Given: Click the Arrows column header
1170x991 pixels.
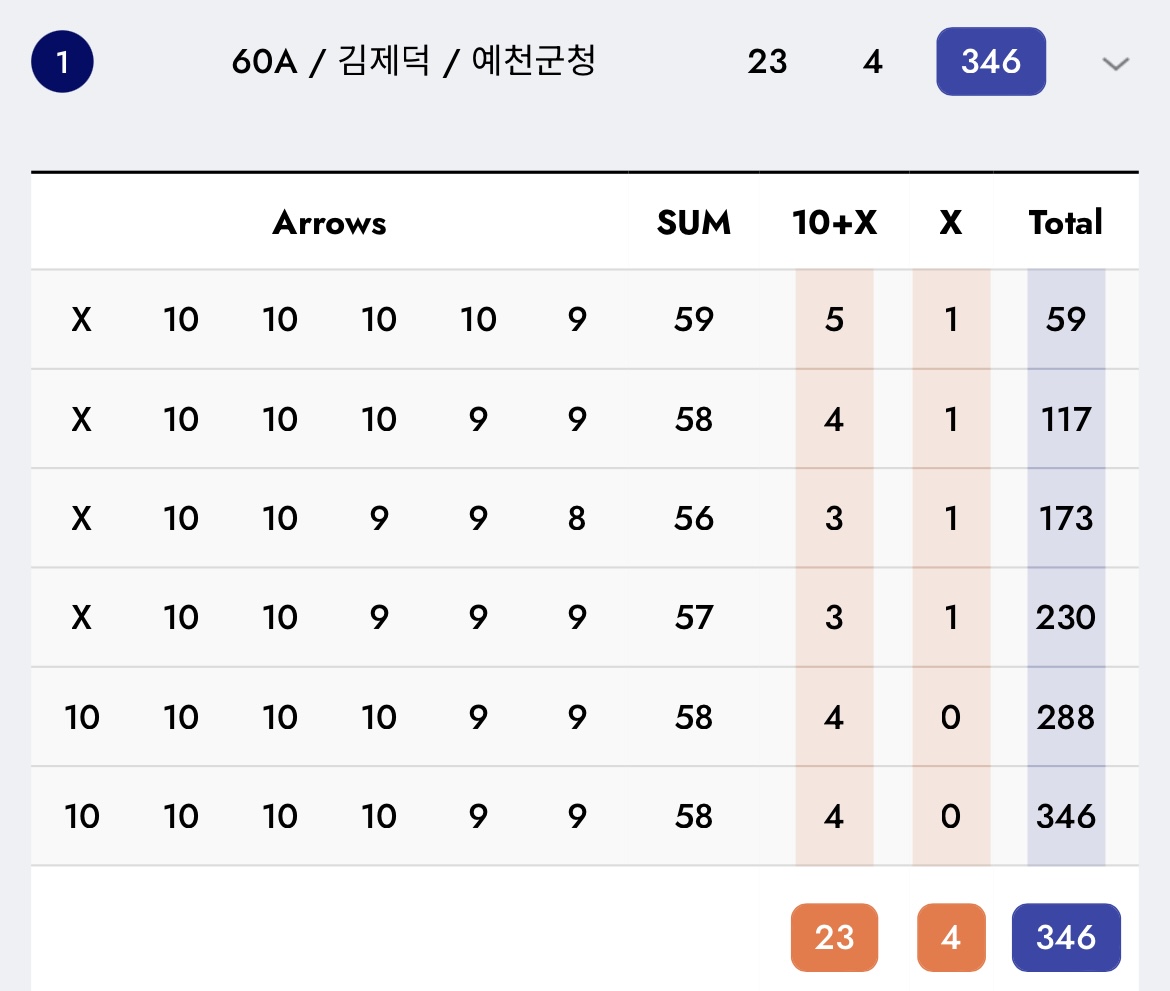Looking at the screenshot, I should click(x=329, y=222).
